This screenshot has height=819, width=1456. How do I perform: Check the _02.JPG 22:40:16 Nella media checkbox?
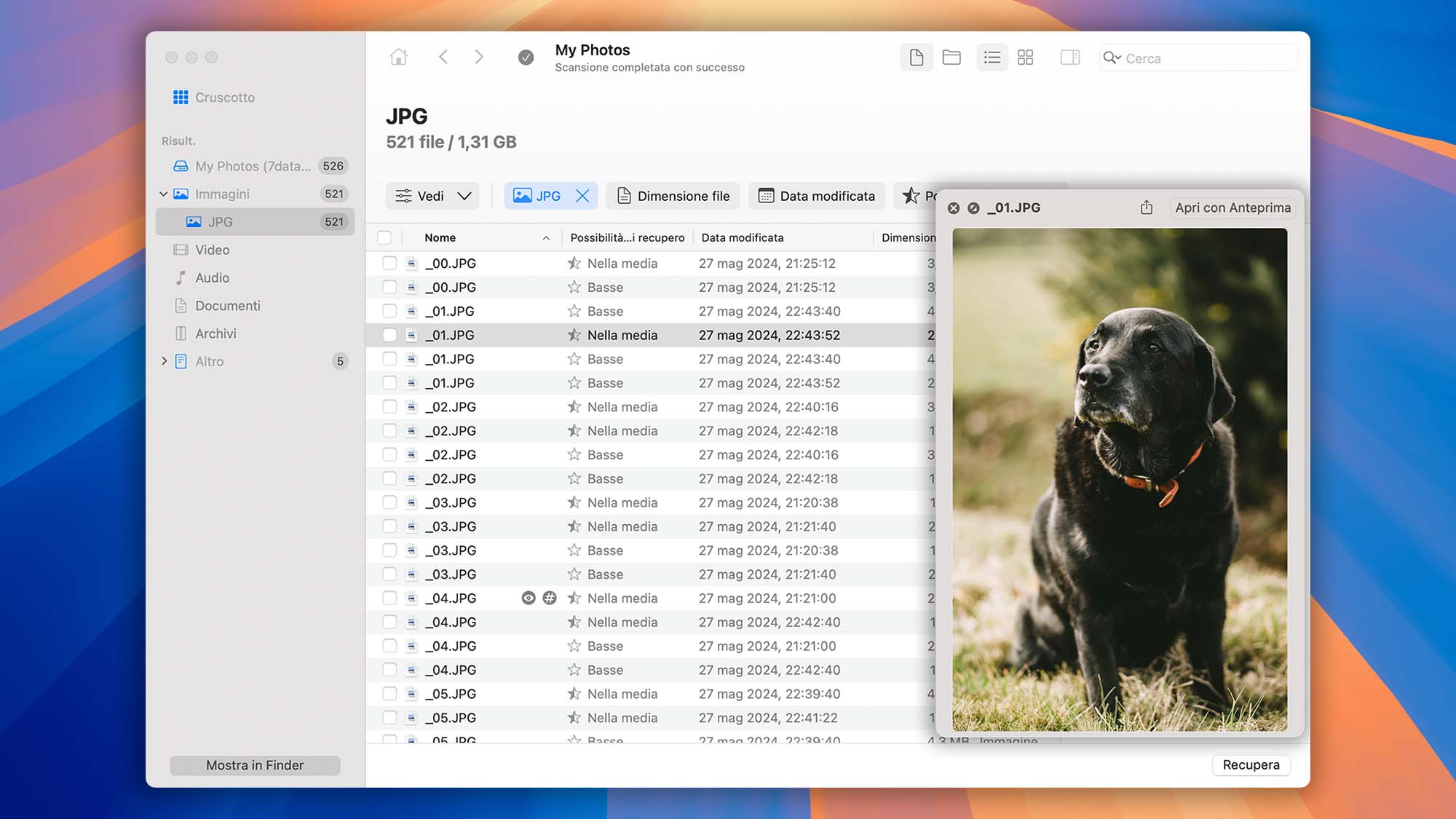click(x=389, y=407)
